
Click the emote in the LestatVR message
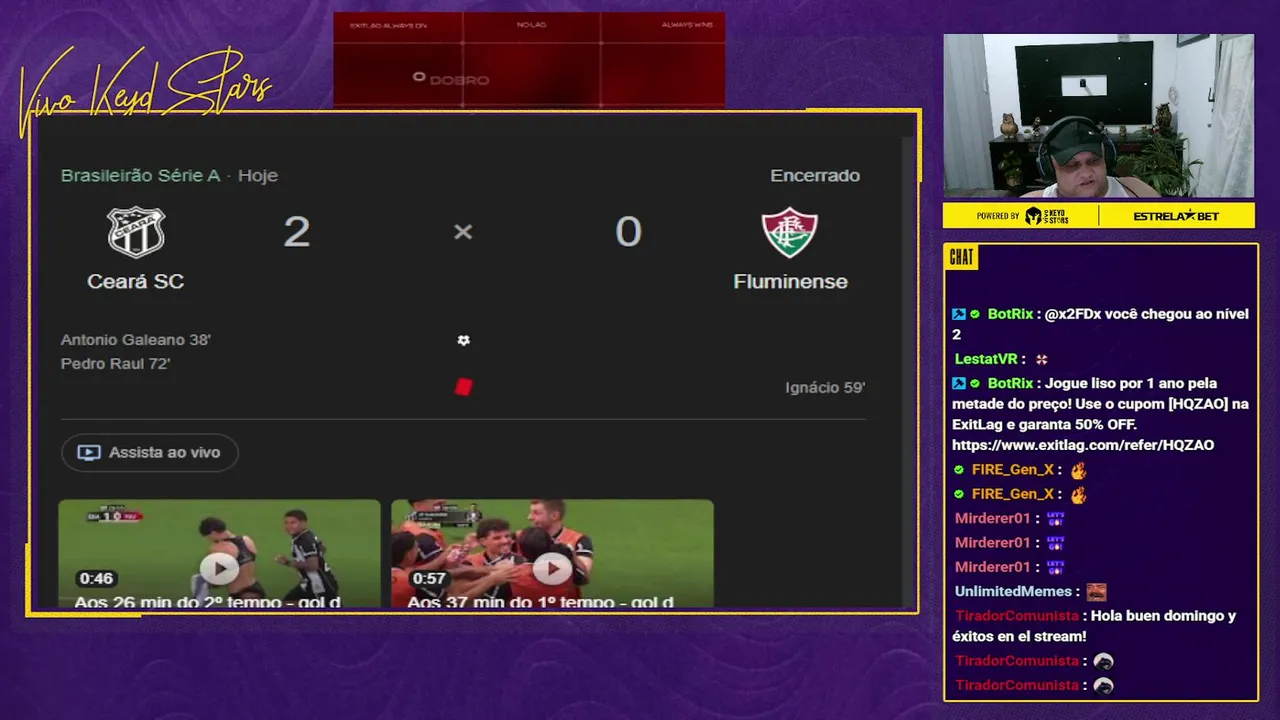[x=1041, y=359]
